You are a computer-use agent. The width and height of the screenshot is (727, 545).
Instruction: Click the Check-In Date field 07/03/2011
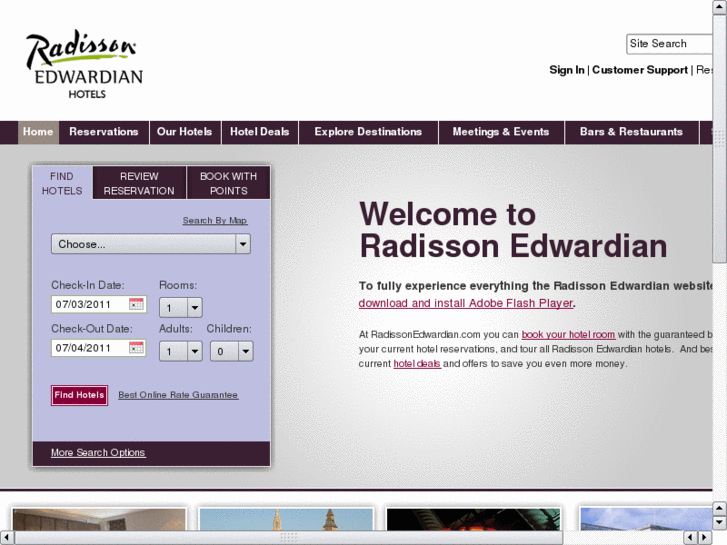pos(99,304)
